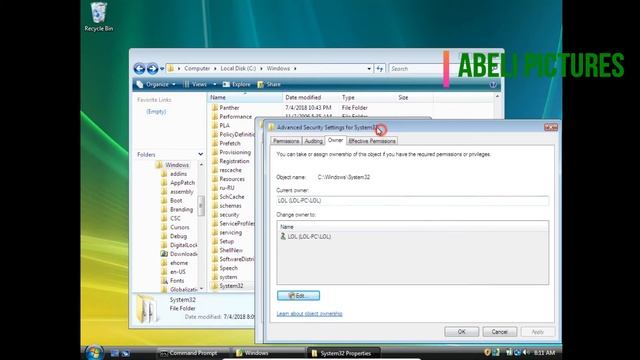Click the volume icon in system tray
Viewport: 640px width, 360px height.
[x=526, y=352]
